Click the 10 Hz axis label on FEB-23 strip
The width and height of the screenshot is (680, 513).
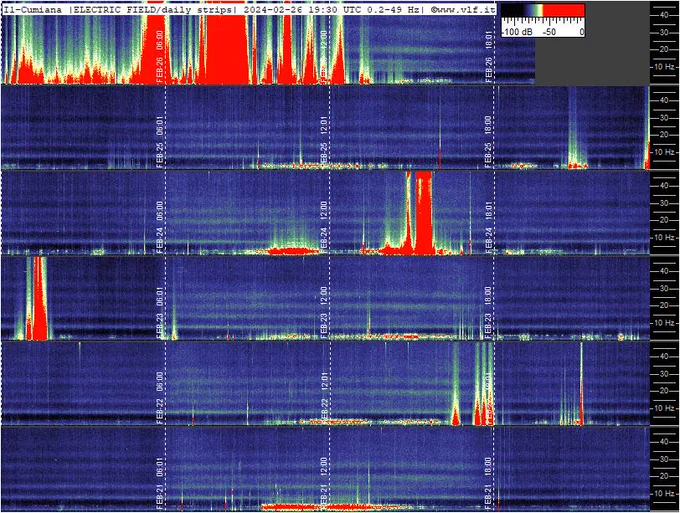(x=666, y=323)
